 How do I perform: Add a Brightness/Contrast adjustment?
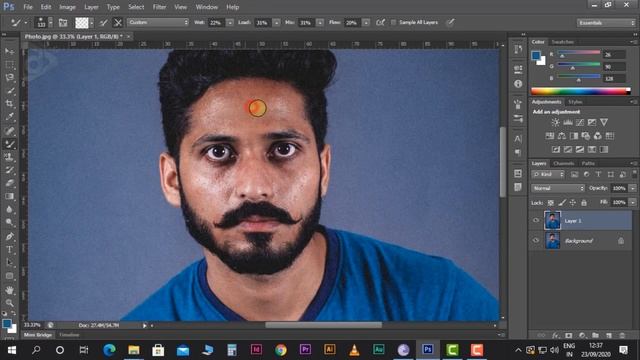point(556,122)
